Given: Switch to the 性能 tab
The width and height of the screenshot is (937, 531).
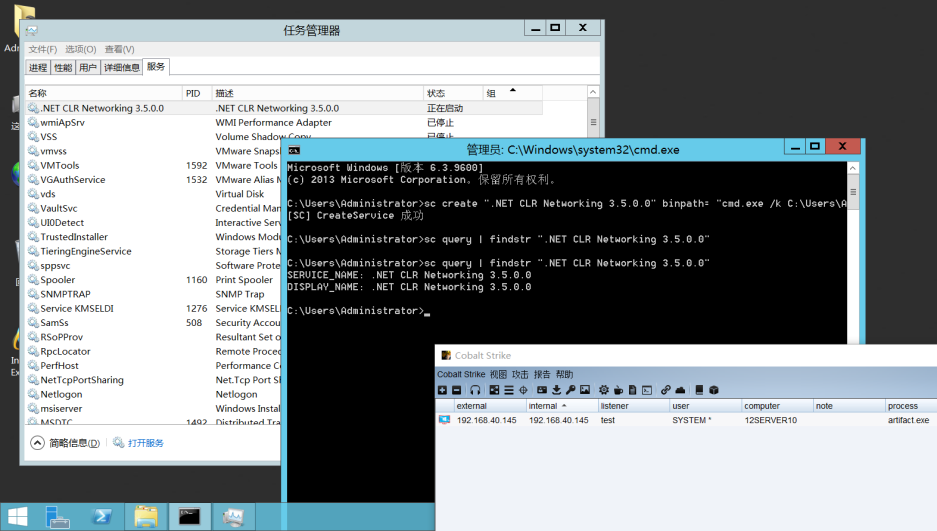Looking at the screenshot, I should [63, 67].
